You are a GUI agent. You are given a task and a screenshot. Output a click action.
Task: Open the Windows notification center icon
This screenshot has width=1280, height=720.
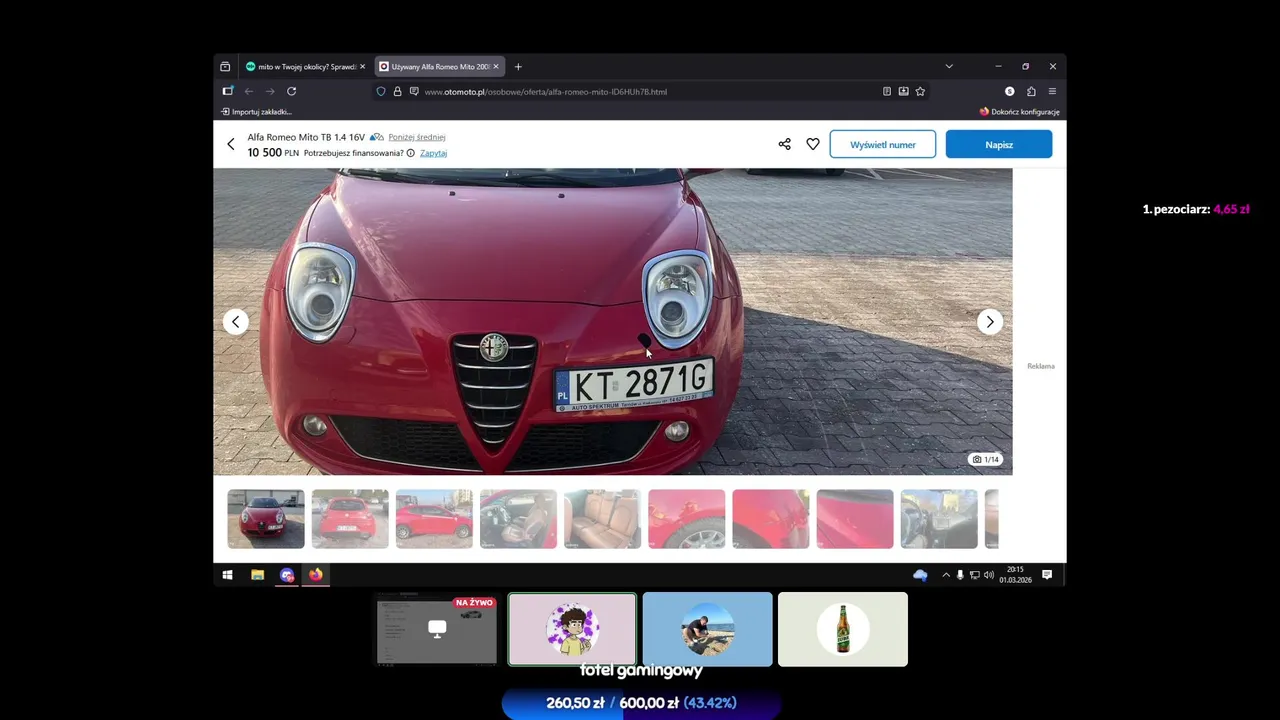[1047, 575]
